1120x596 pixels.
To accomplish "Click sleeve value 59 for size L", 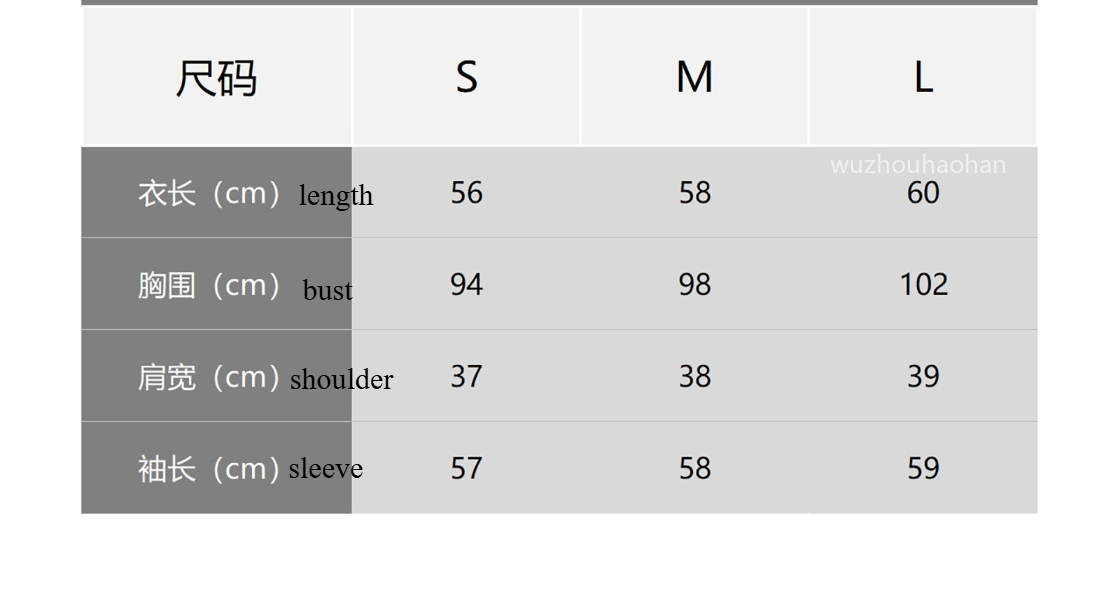I will pyautogui.click(x=923, y=468).
